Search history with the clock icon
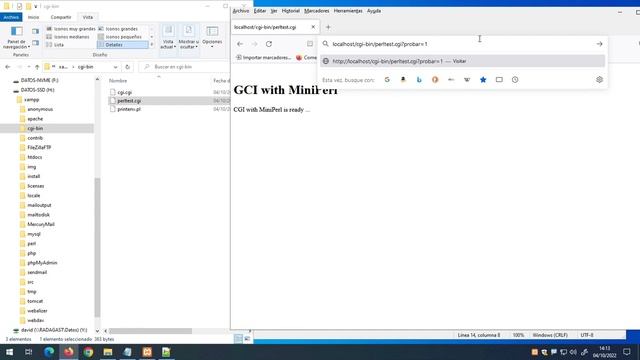Image resolution: width=640 pixels, height=360 pixels. point(515,80)
